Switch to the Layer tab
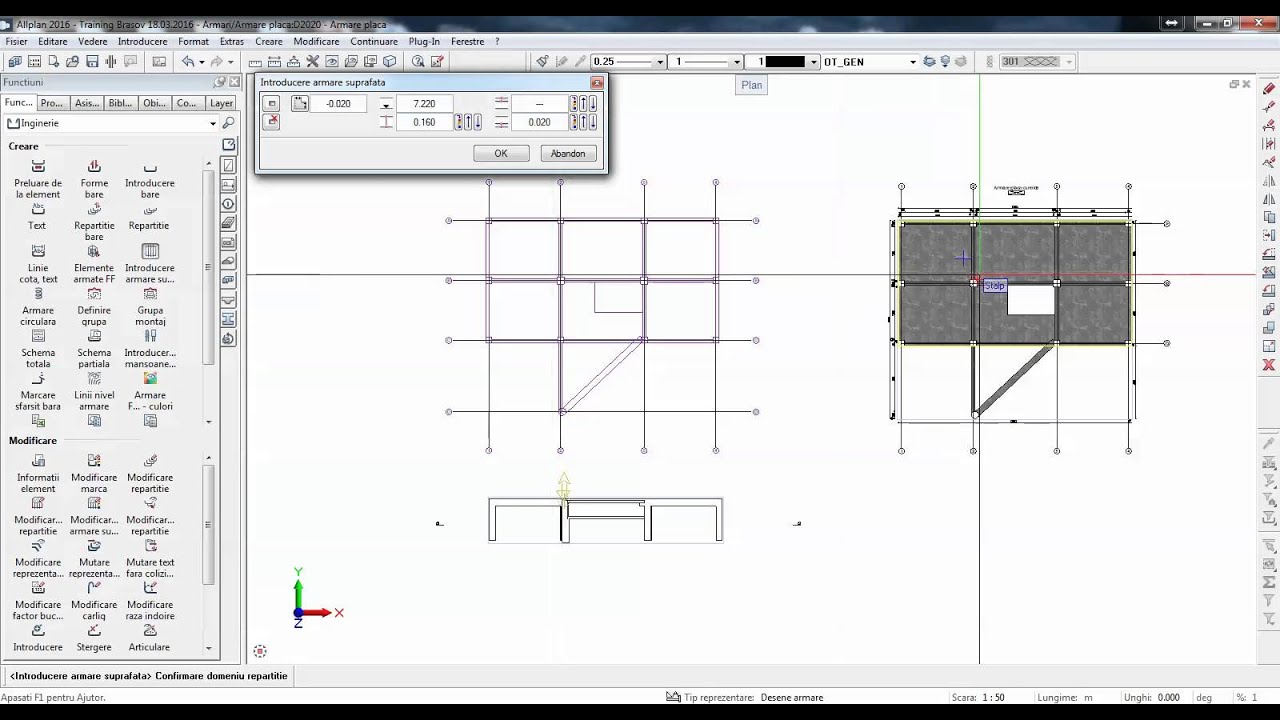This screenshot has height=720, width=1280. pos(221,103)
